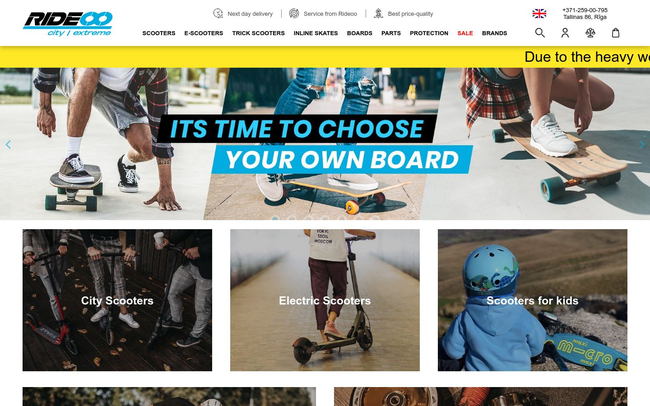Click the Rideoo city extreme logo

[68, 24]
